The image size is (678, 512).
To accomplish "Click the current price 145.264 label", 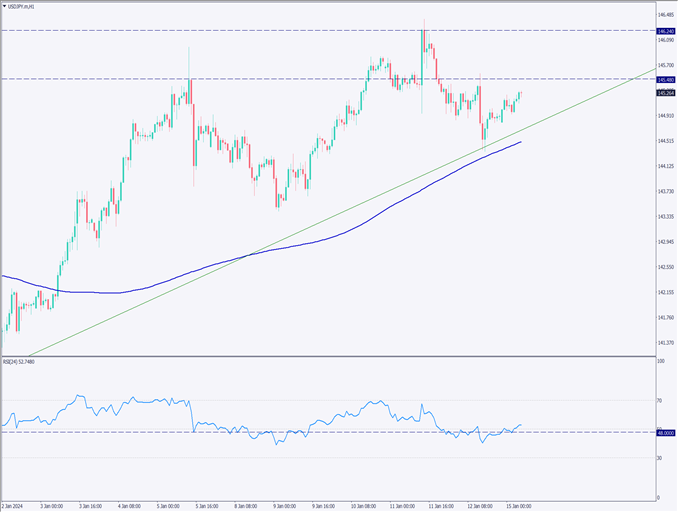I will click(x=664, y=93).
